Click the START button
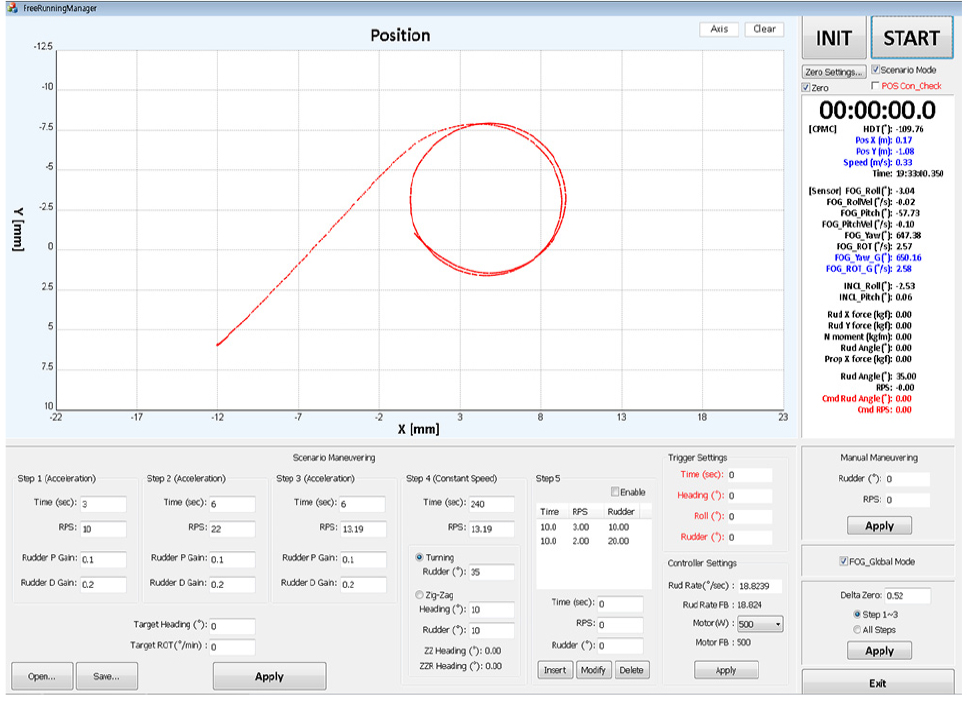 click(x=911, y=38)
